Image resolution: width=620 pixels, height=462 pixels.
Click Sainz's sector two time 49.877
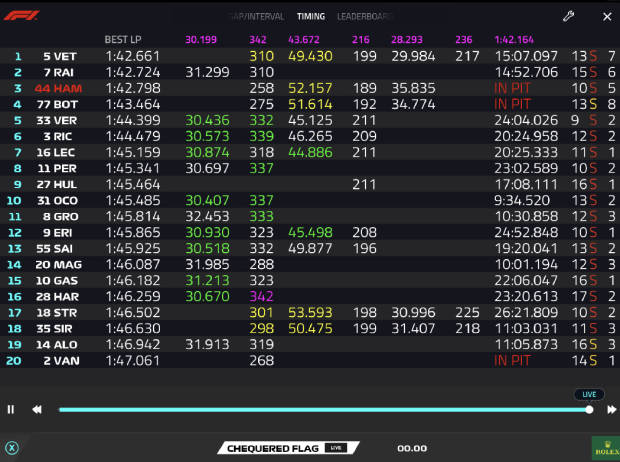[310, 248]
